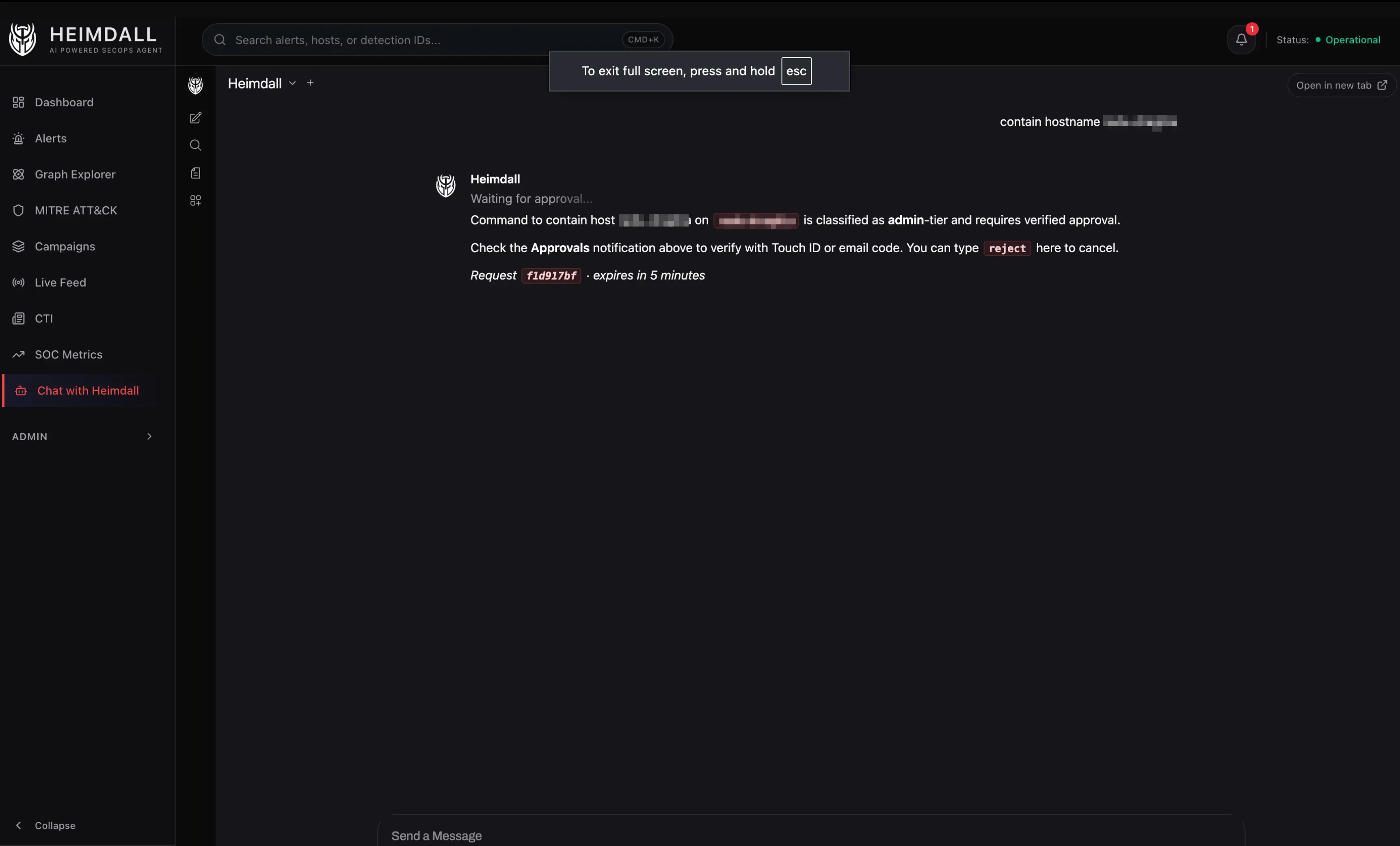Switch to Chat with Heimdall
This screenshot has height=846, width=1400.
point(88,391)
